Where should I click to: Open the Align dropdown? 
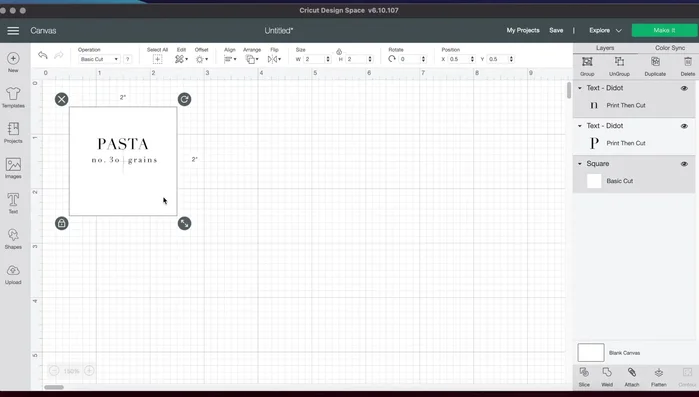(230, 59)
